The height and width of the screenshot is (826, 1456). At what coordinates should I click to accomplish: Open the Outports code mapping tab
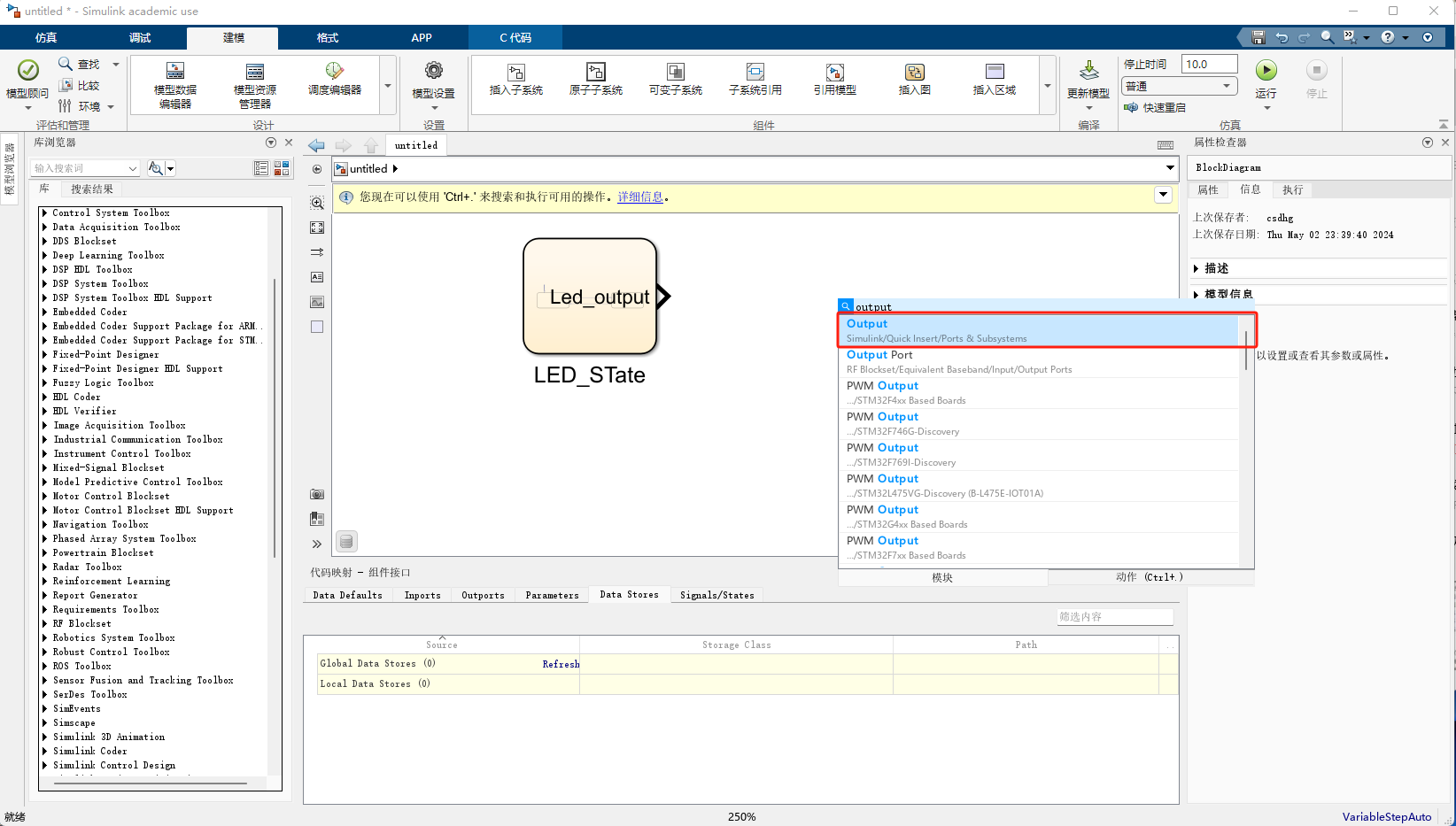pyautogui.click(x=483, y=595)
